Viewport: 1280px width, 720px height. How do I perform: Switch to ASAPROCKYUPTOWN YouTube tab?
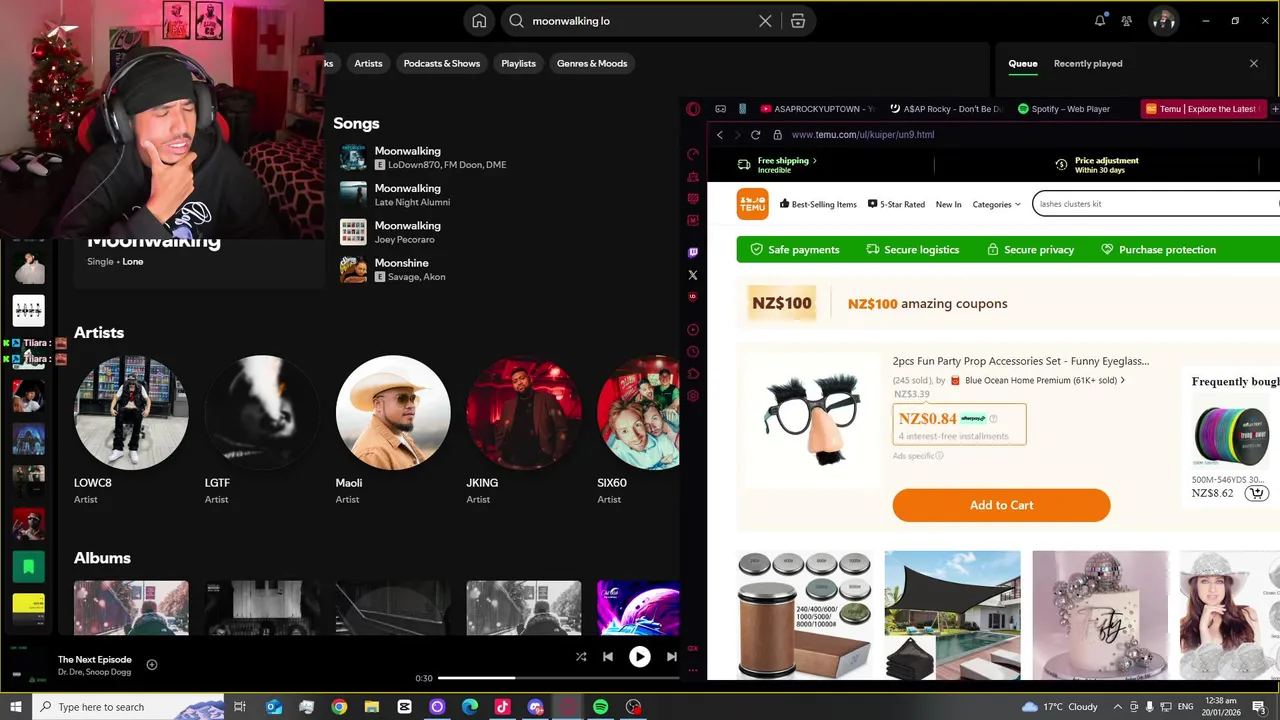pos(816,109)
